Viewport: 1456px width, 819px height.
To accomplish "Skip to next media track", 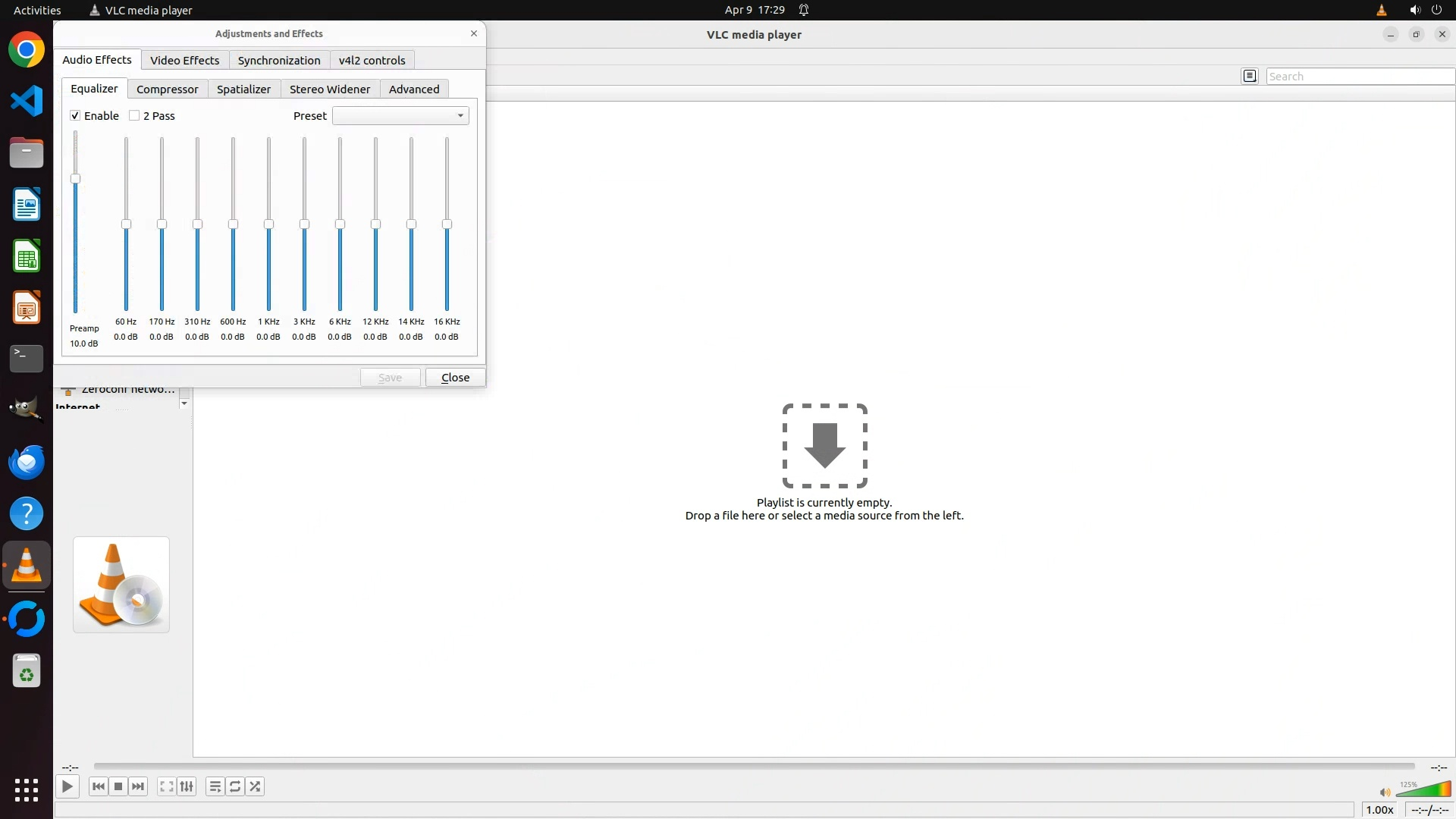I will (x=138, y=786).
